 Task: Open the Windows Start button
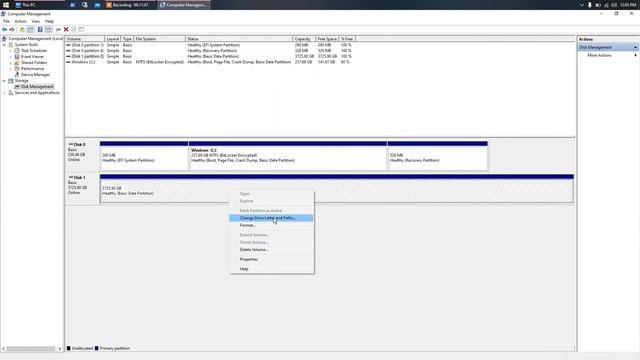pyautogui.click(x=6, y=5)
